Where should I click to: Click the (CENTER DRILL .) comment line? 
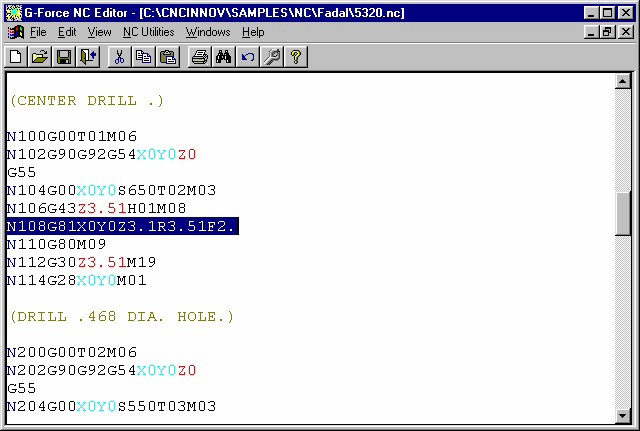click(87, 100)
